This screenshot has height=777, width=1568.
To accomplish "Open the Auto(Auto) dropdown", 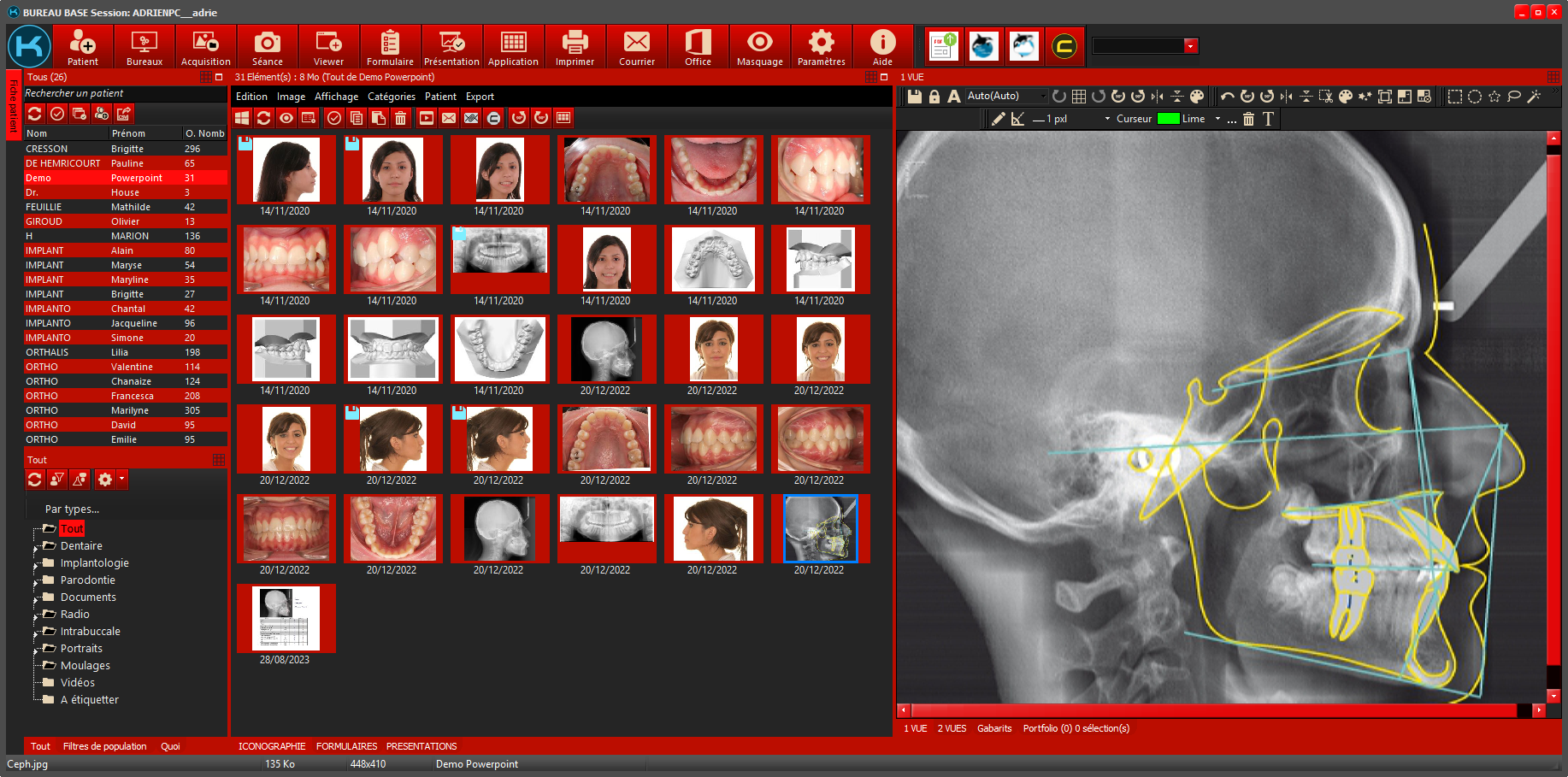I will click(1005, 97).
